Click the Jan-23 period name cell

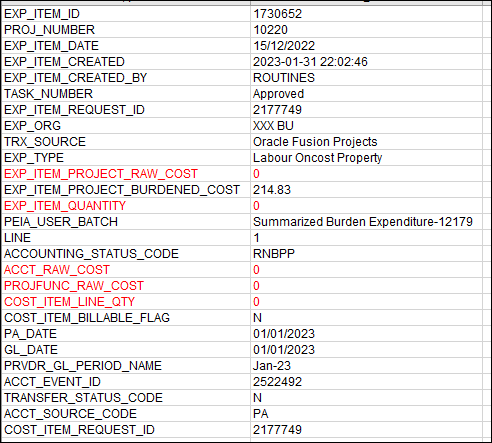click(366, 366)
